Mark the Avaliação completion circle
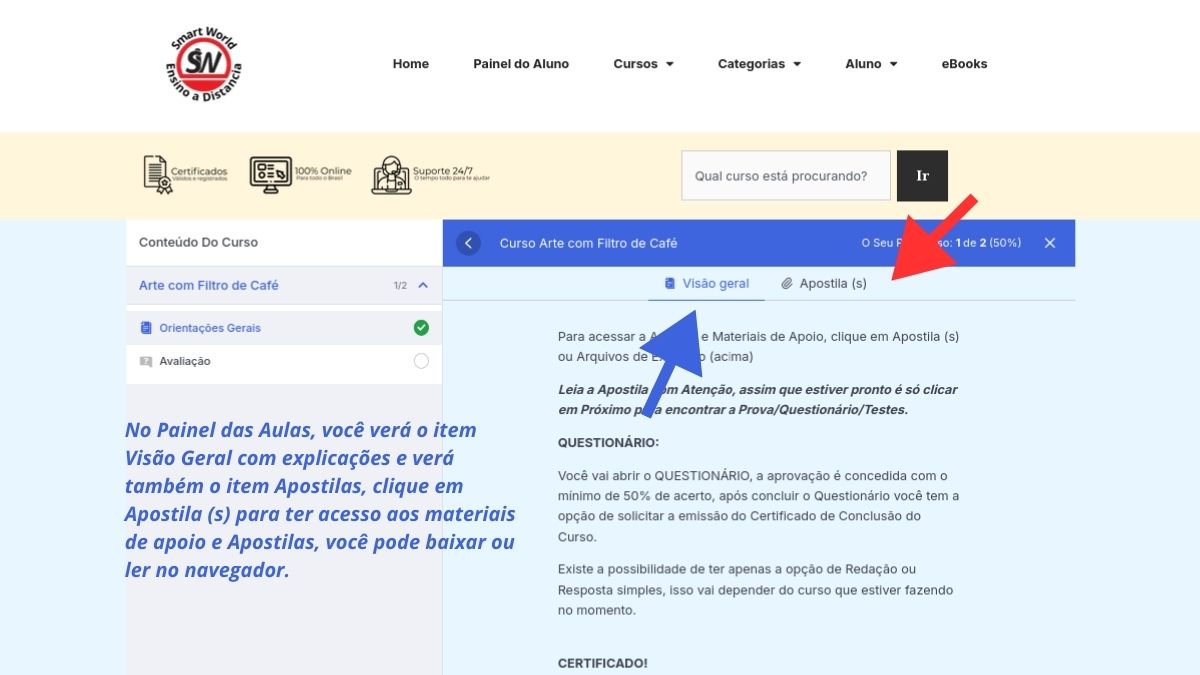Image resolution: width=1200 pixels, height=675 pixels. (x=421, y=361)
